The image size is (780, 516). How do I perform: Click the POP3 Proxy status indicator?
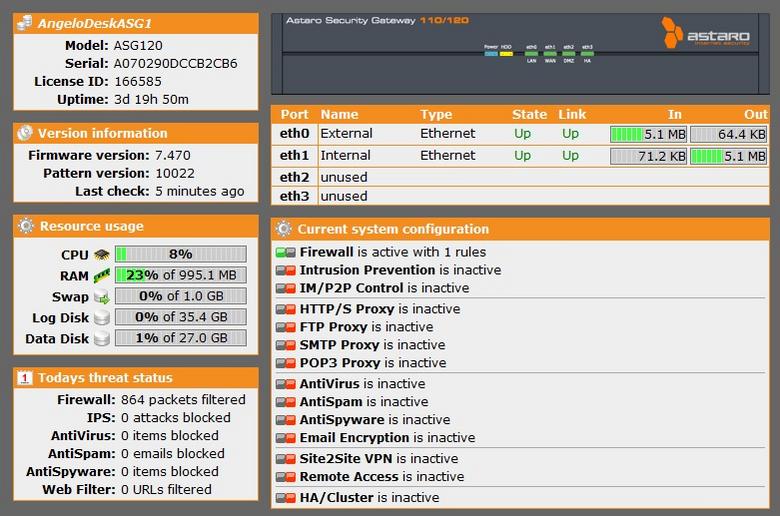tap(286, 363)
